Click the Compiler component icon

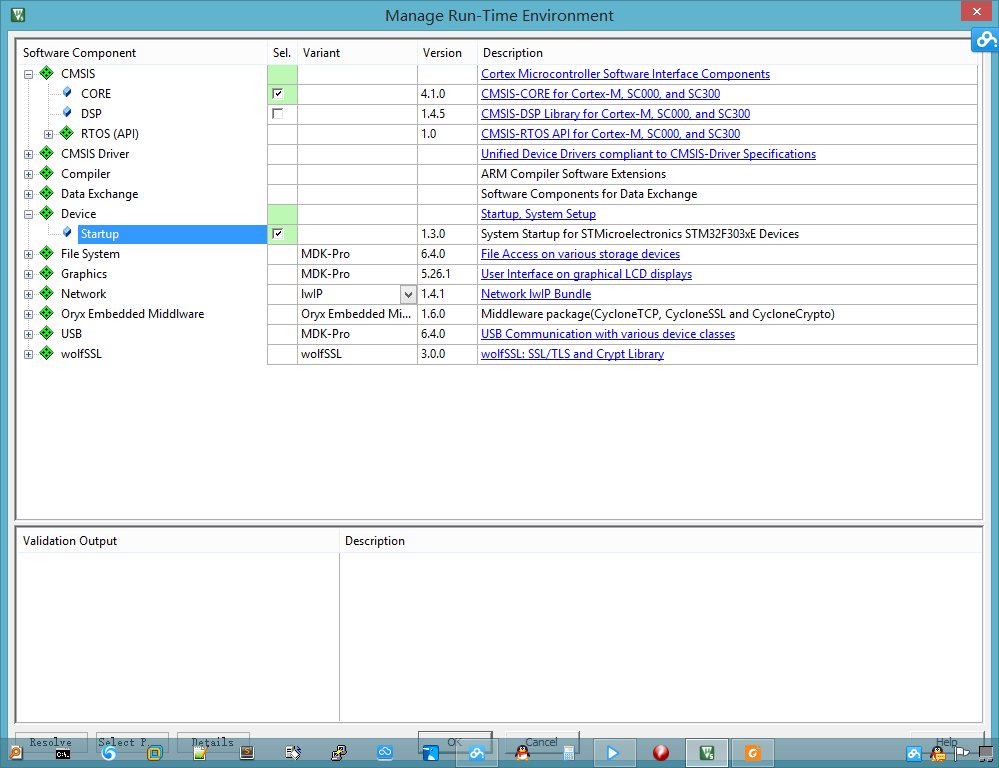[47, 173]
